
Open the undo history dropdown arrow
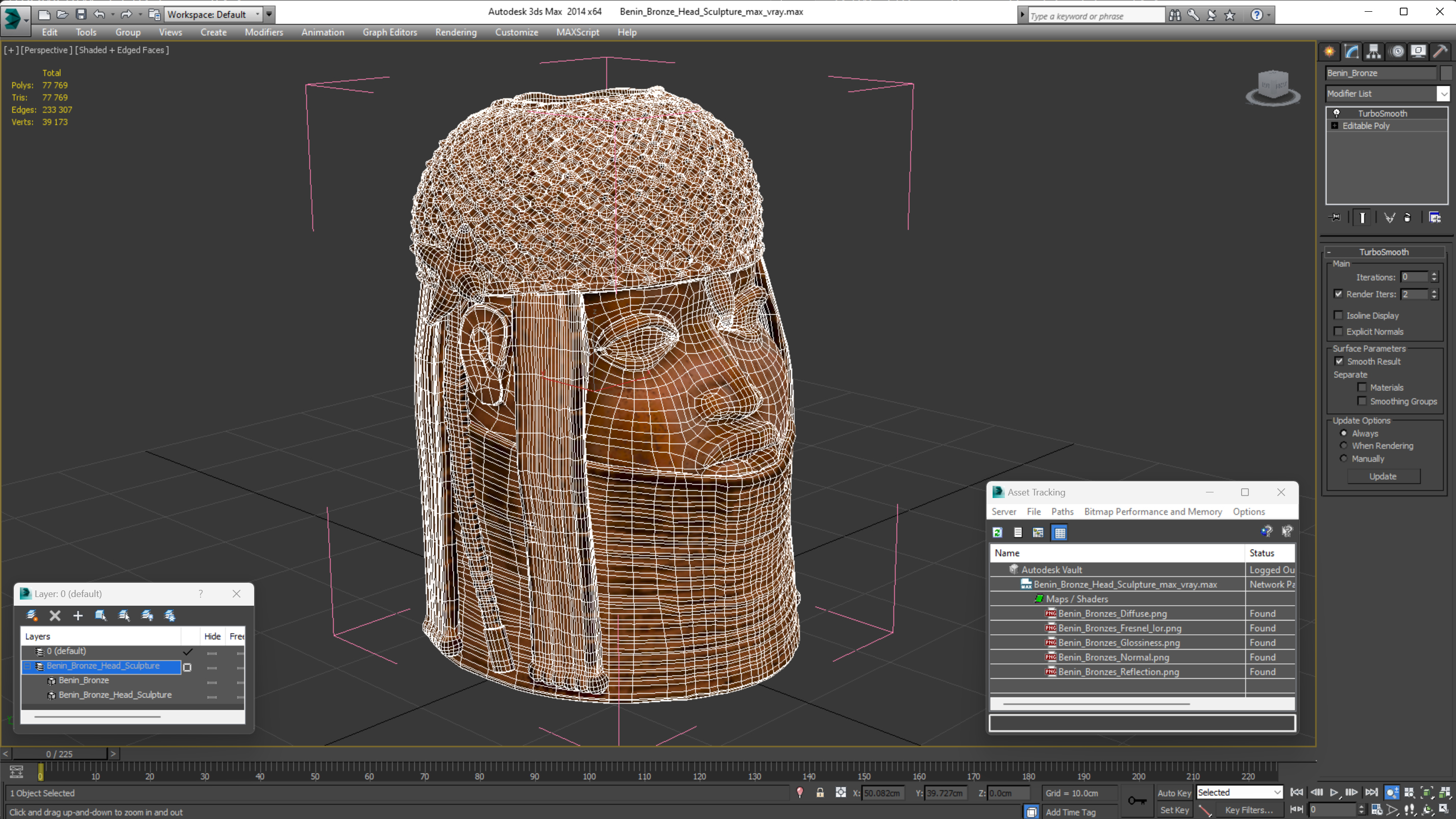pos(112,14)
